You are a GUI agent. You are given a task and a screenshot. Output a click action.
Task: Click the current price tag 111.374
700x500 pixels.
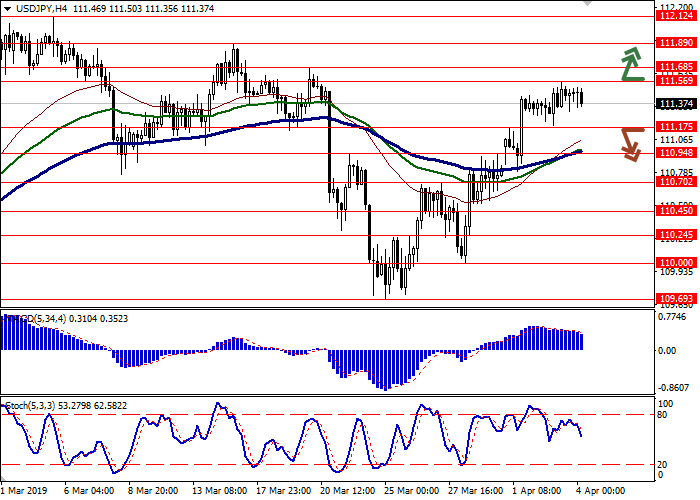click(676, 104)
